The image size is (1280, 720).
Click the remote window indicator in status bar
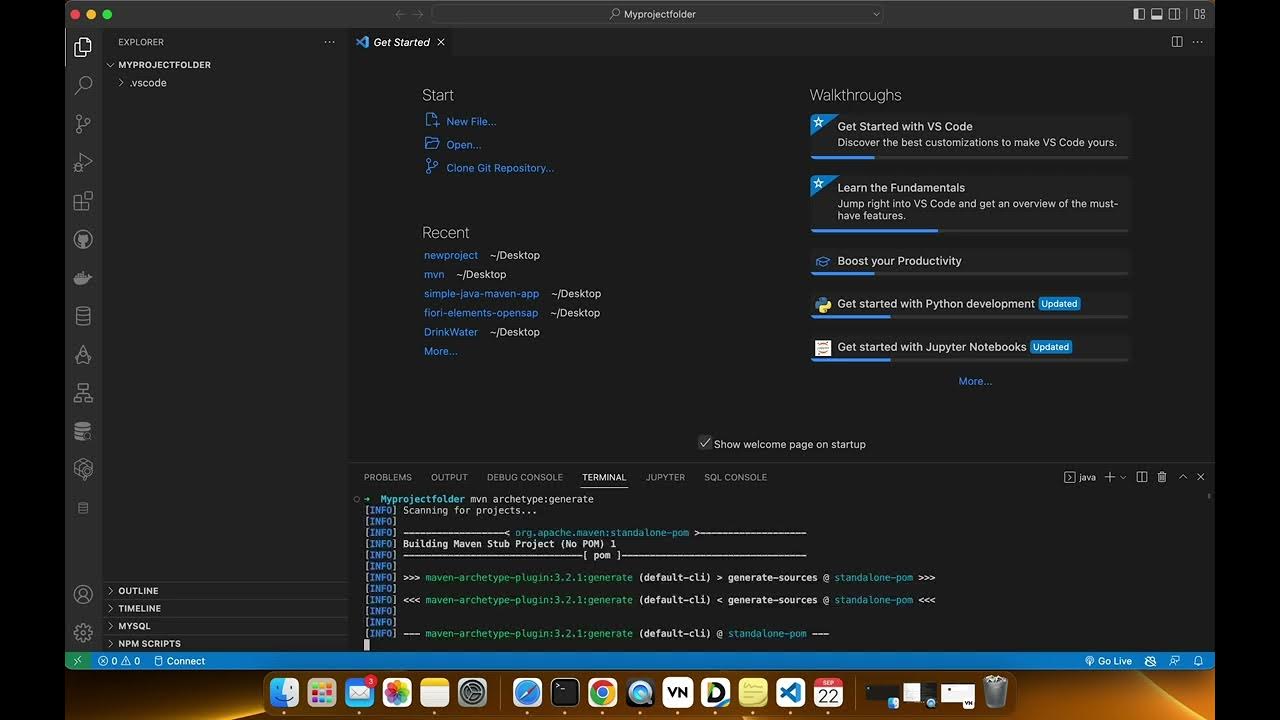point(77,661)
